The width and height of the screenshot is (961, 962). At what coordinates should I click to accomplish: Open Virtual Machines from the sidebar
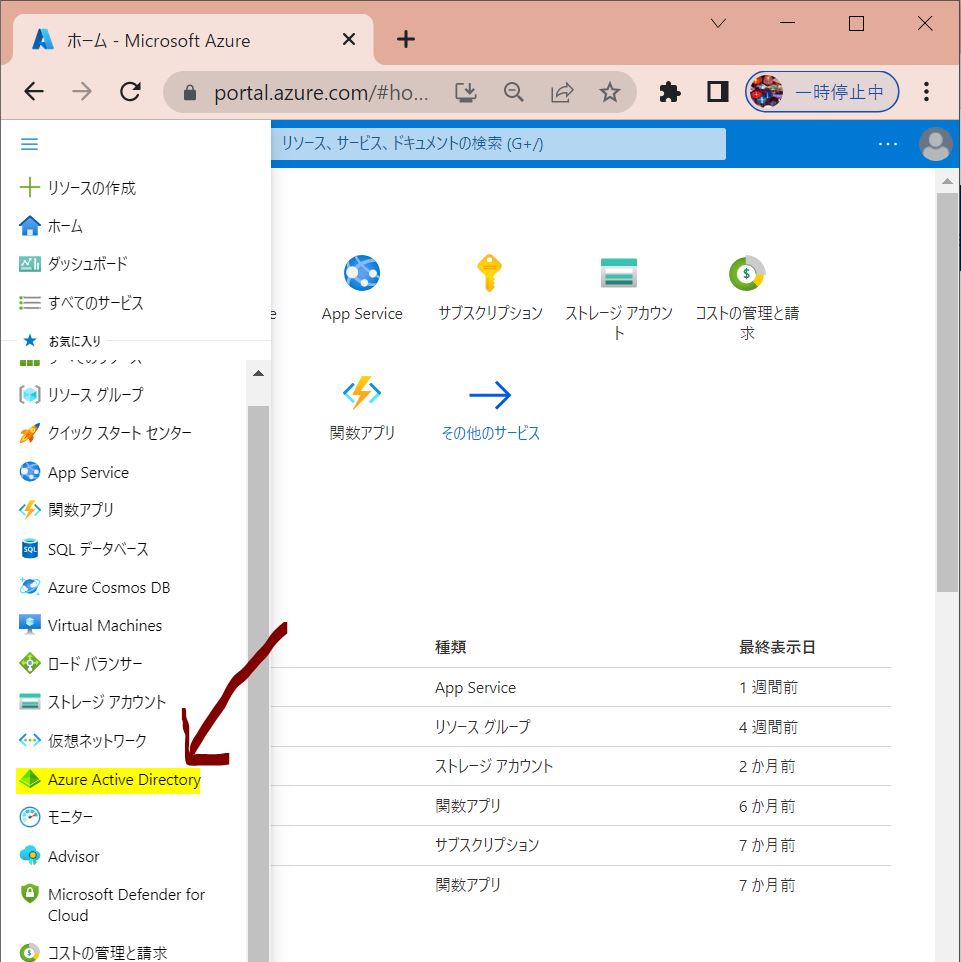coord(104,626)
